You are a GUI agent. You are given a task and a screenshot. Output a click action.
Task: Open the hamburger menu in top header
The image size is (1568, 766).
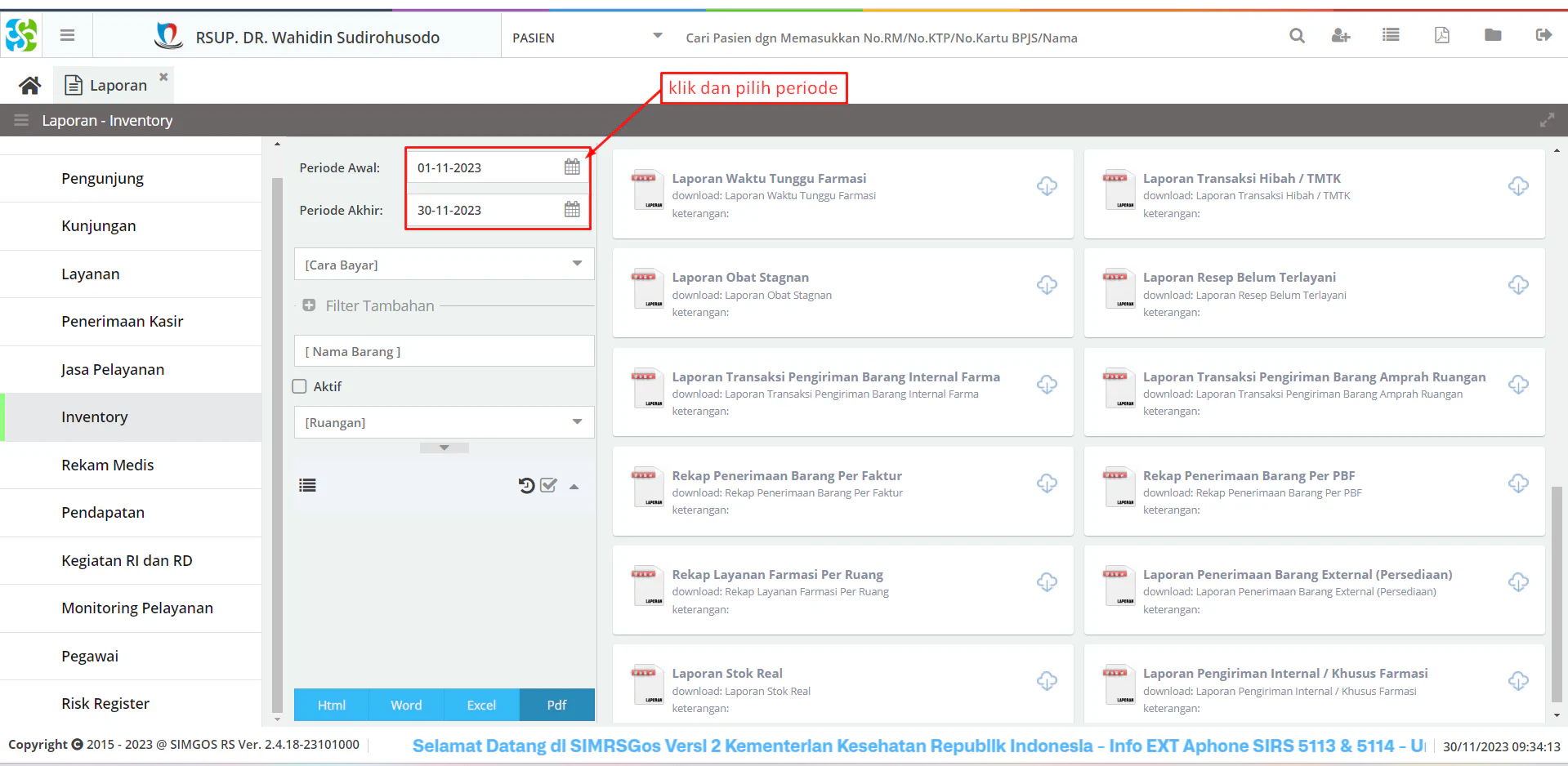coord(67,35)
